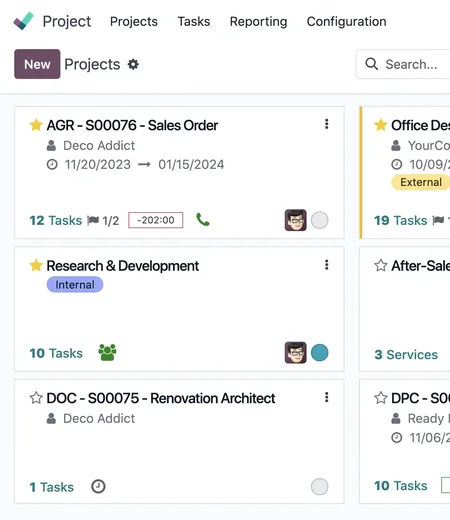Star the After-Sales project

[381, 265]
